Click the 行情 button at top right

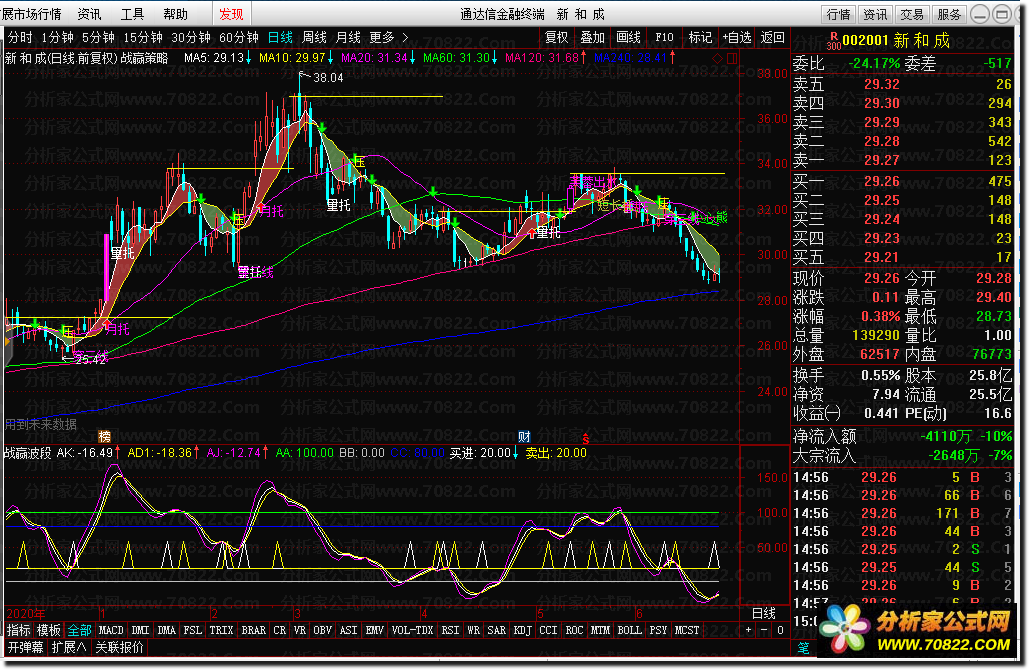pos(838,14)
